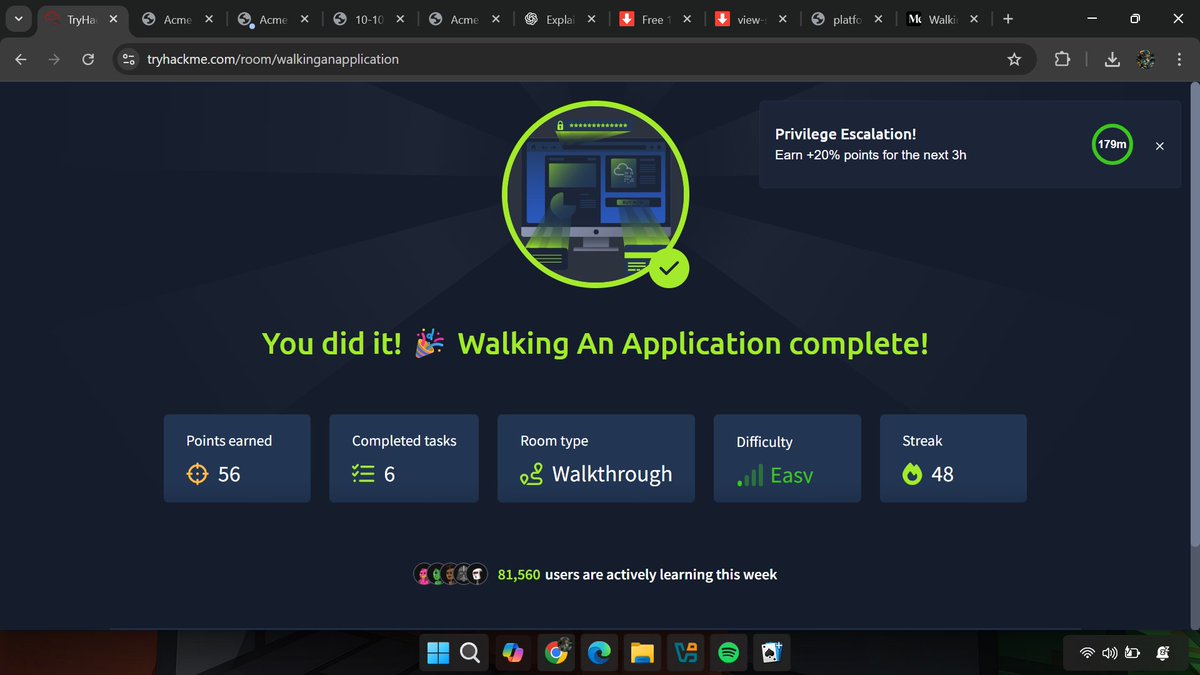Open the Chrome downloads icon
Screen dimensions: 1200x675
pyautogui.click(x=1112, y=60)
